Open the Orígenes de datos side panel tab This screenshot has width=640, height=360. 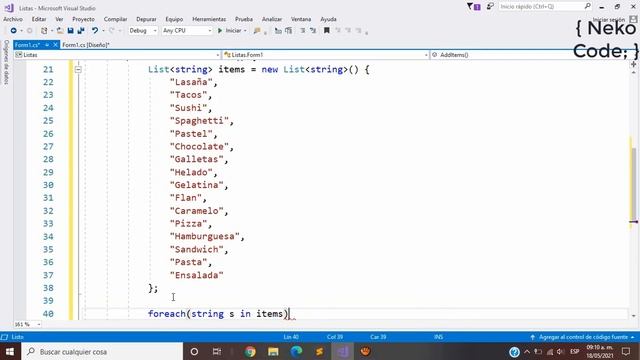[x=6, y=62]
